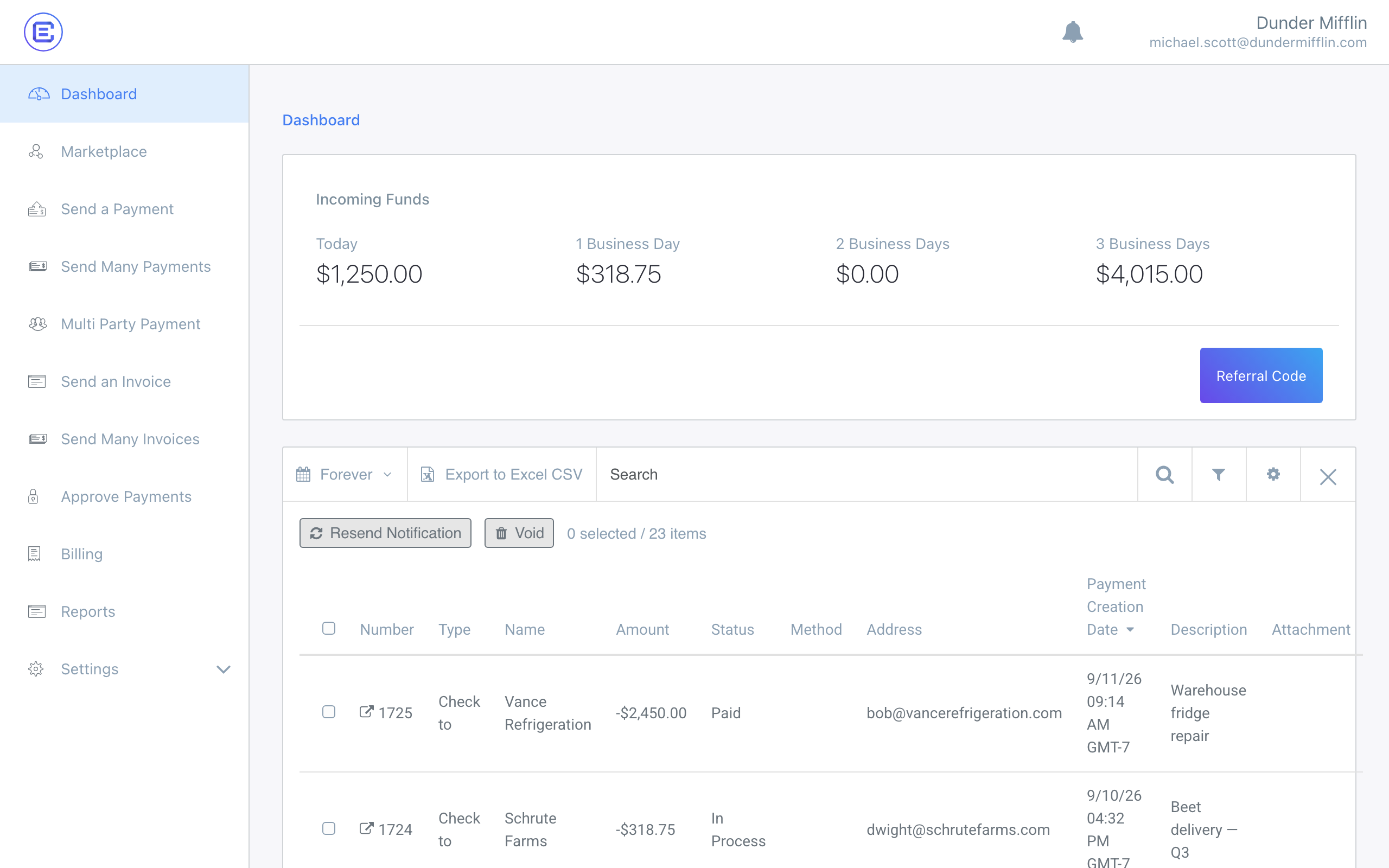Click the Approve Payments lock icon
Image resolution: width=1389 pixels, height=868 pixels.
[x=33, y=496]
